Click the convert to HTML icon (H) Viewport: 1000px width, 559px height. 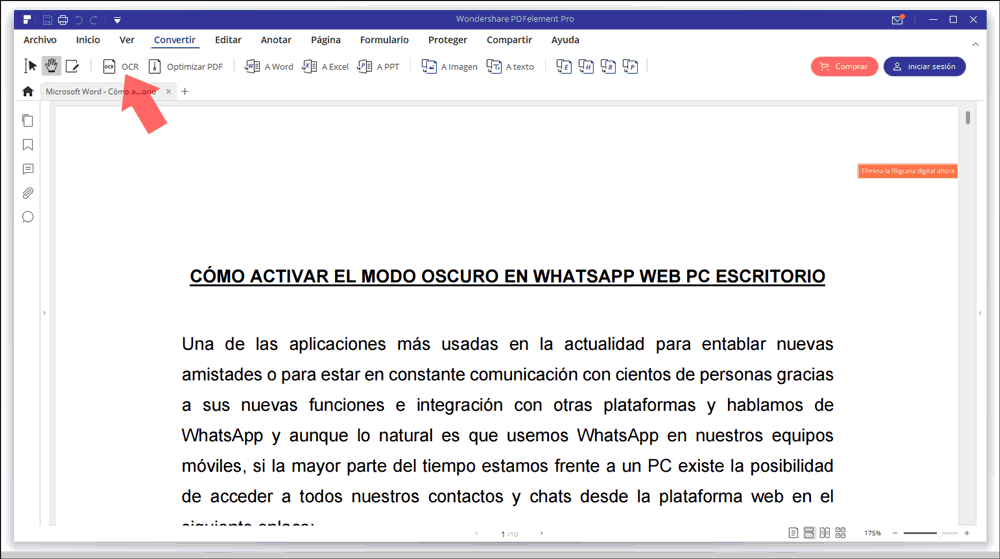[586, 66]
